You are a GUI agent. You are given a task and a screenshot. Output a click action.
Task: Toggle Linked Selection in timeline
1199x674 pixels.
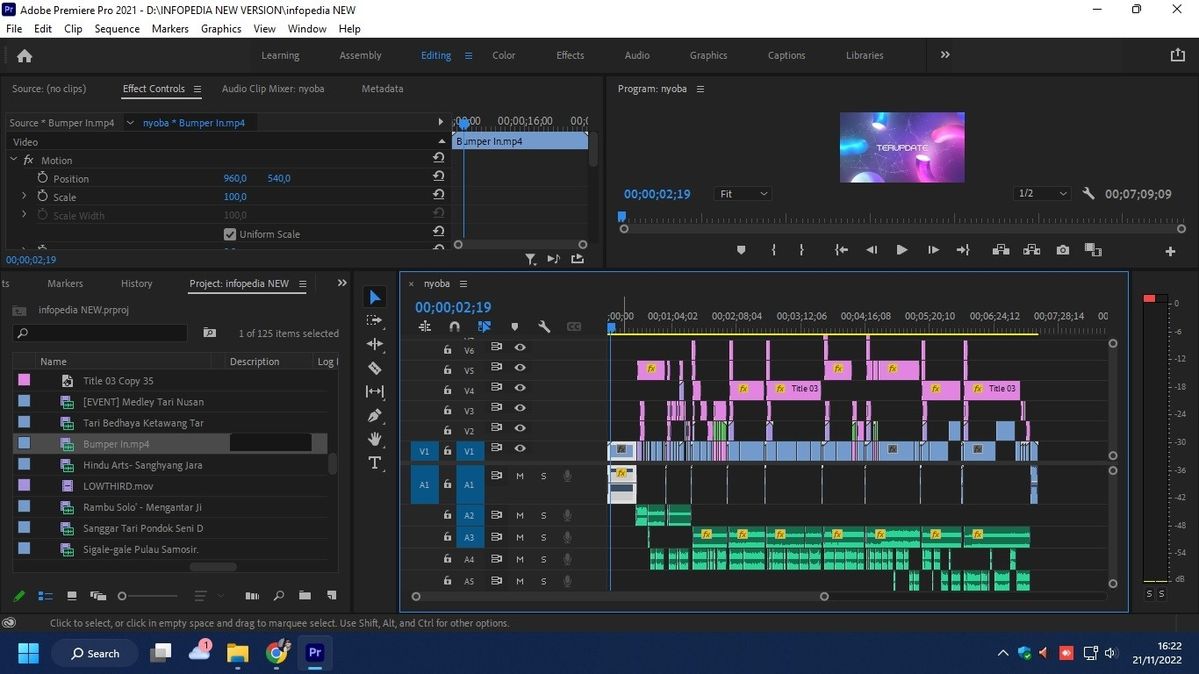tap(484, 327)
